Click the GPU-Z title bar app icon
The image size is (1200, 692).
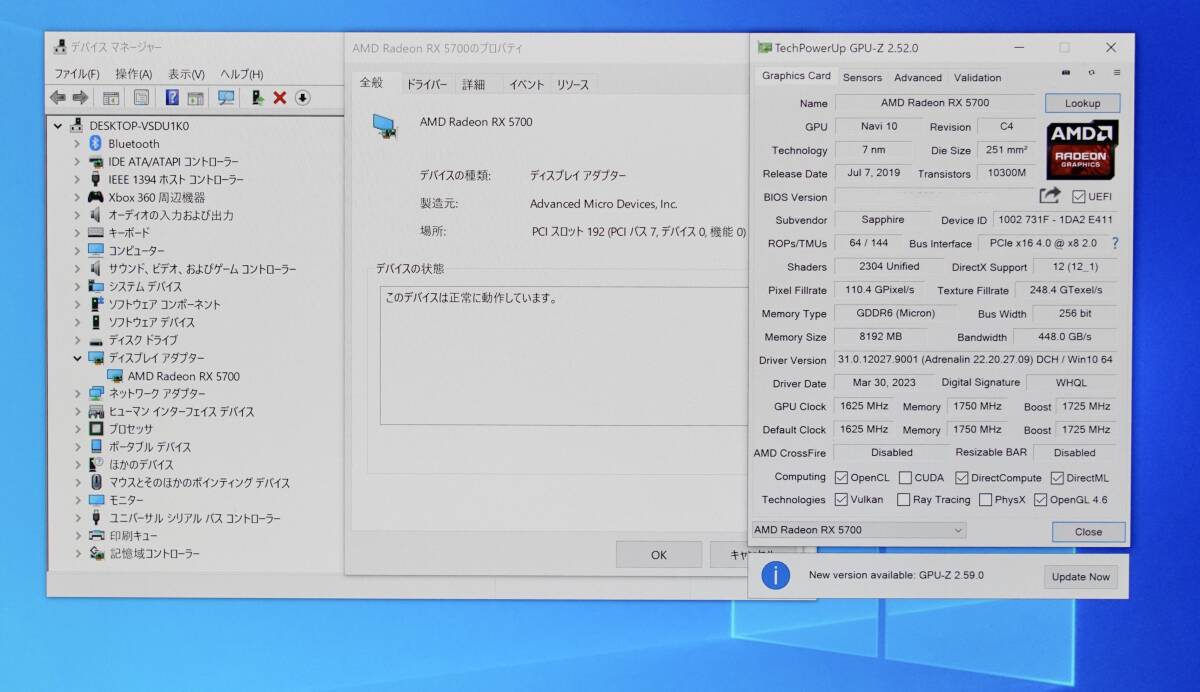click(765, 47)
